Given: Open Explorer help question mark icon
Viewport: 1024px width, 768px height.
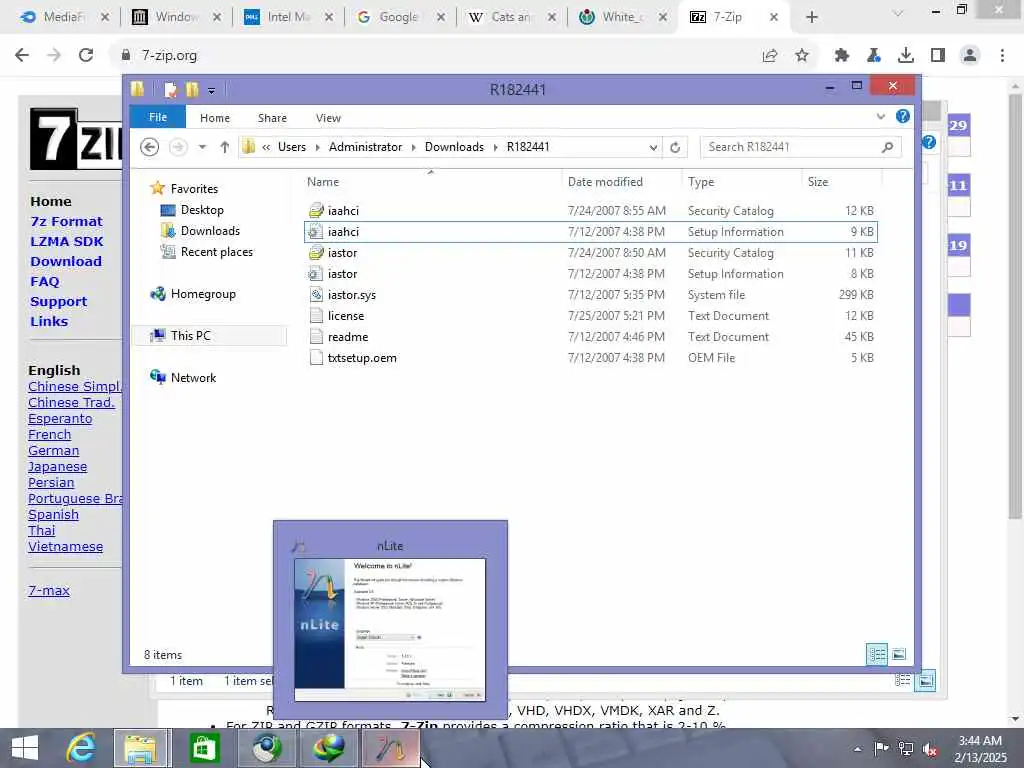Looking at the screenshot, I should coord(903,116).
